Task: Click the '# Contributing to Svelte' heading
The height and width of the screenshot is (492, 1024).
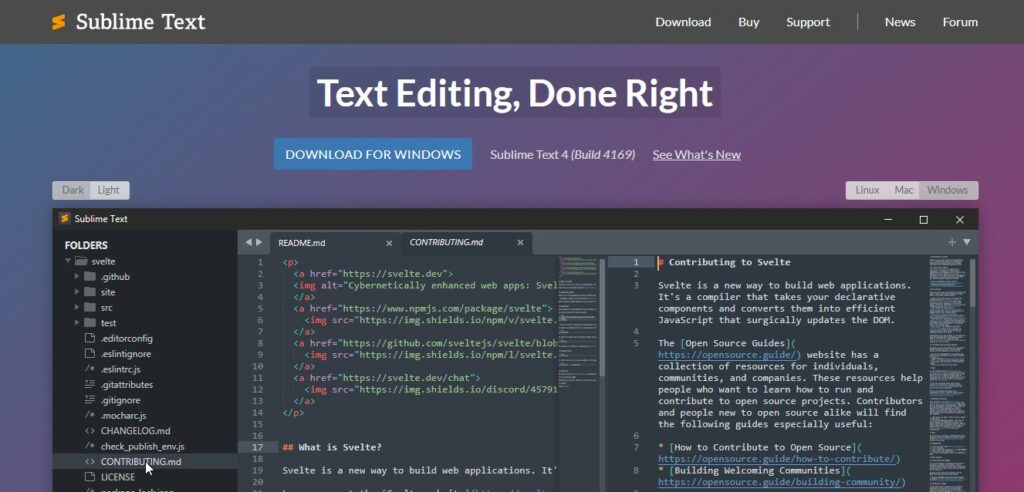Action: click(724, 262)
